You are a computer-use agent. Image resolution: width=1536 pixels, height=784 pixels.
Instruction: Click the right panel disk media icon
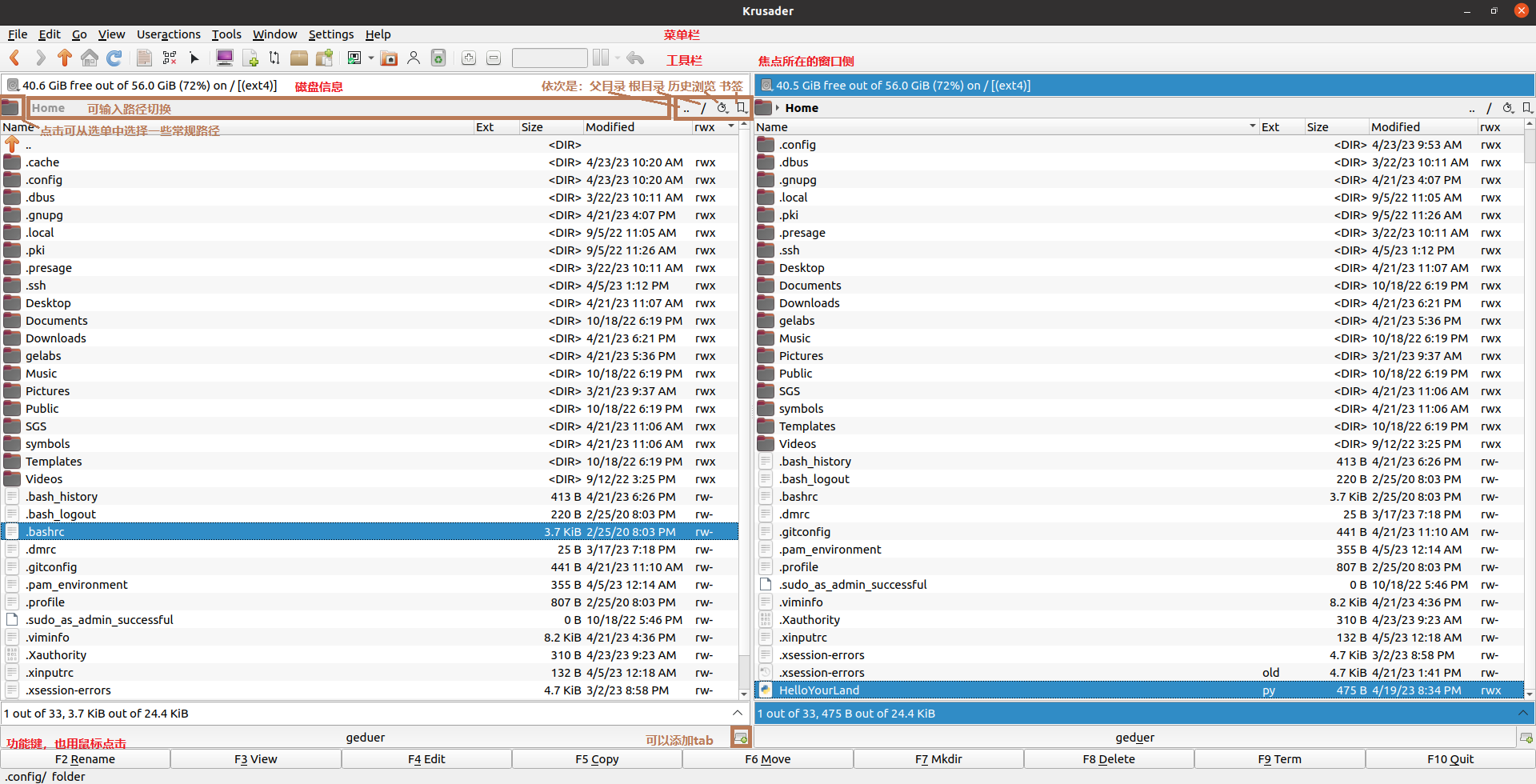point(766,86)
